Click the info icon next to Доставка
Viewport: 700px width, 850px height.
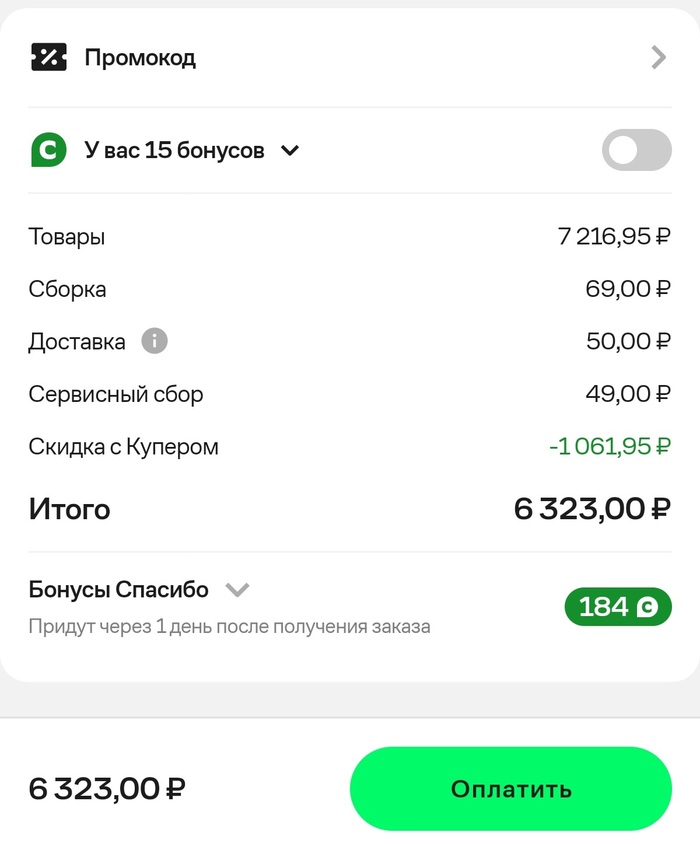click(x=154, y=342)
